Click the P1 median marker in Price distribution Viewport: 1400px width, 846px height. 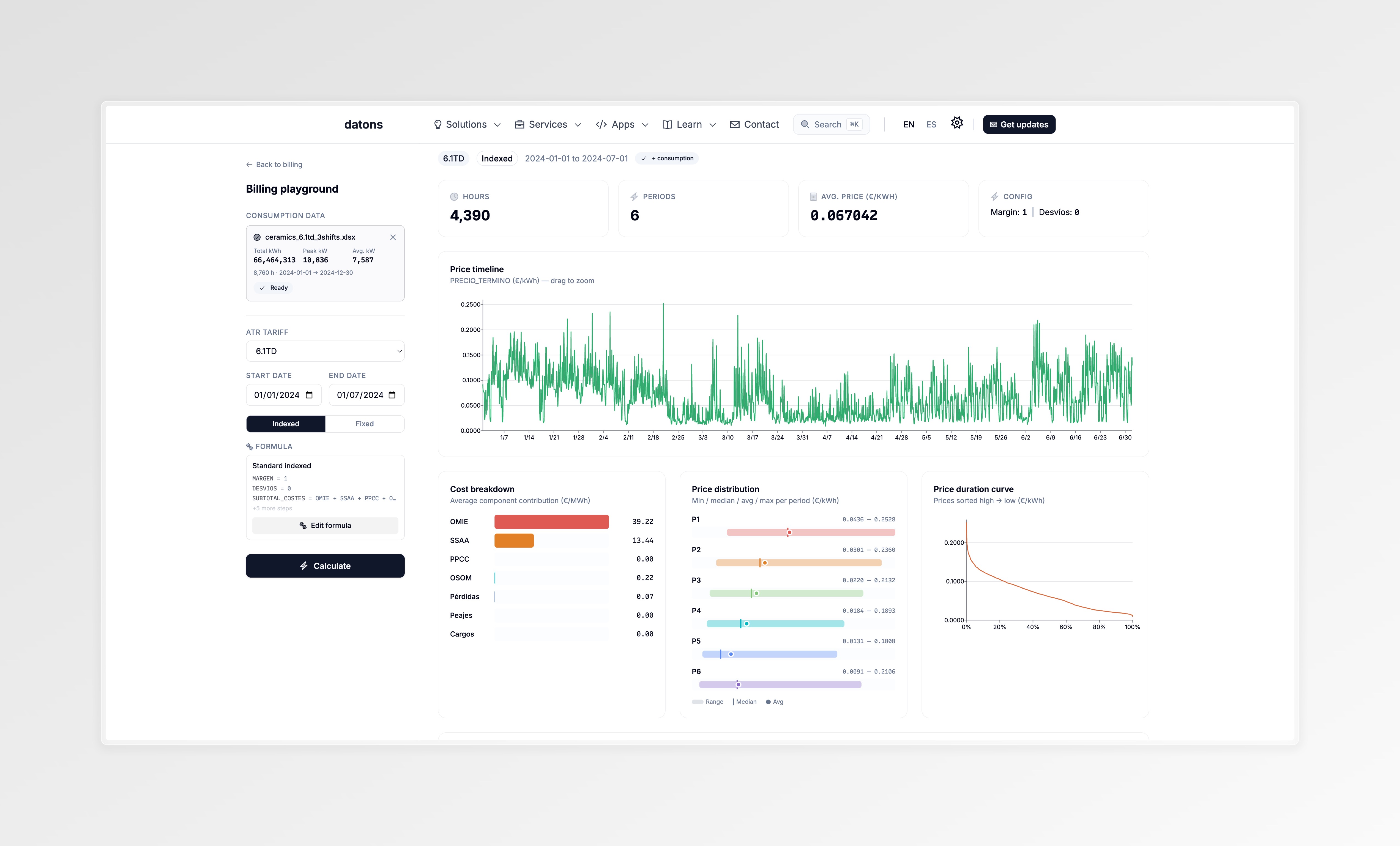tap(789, 532)
